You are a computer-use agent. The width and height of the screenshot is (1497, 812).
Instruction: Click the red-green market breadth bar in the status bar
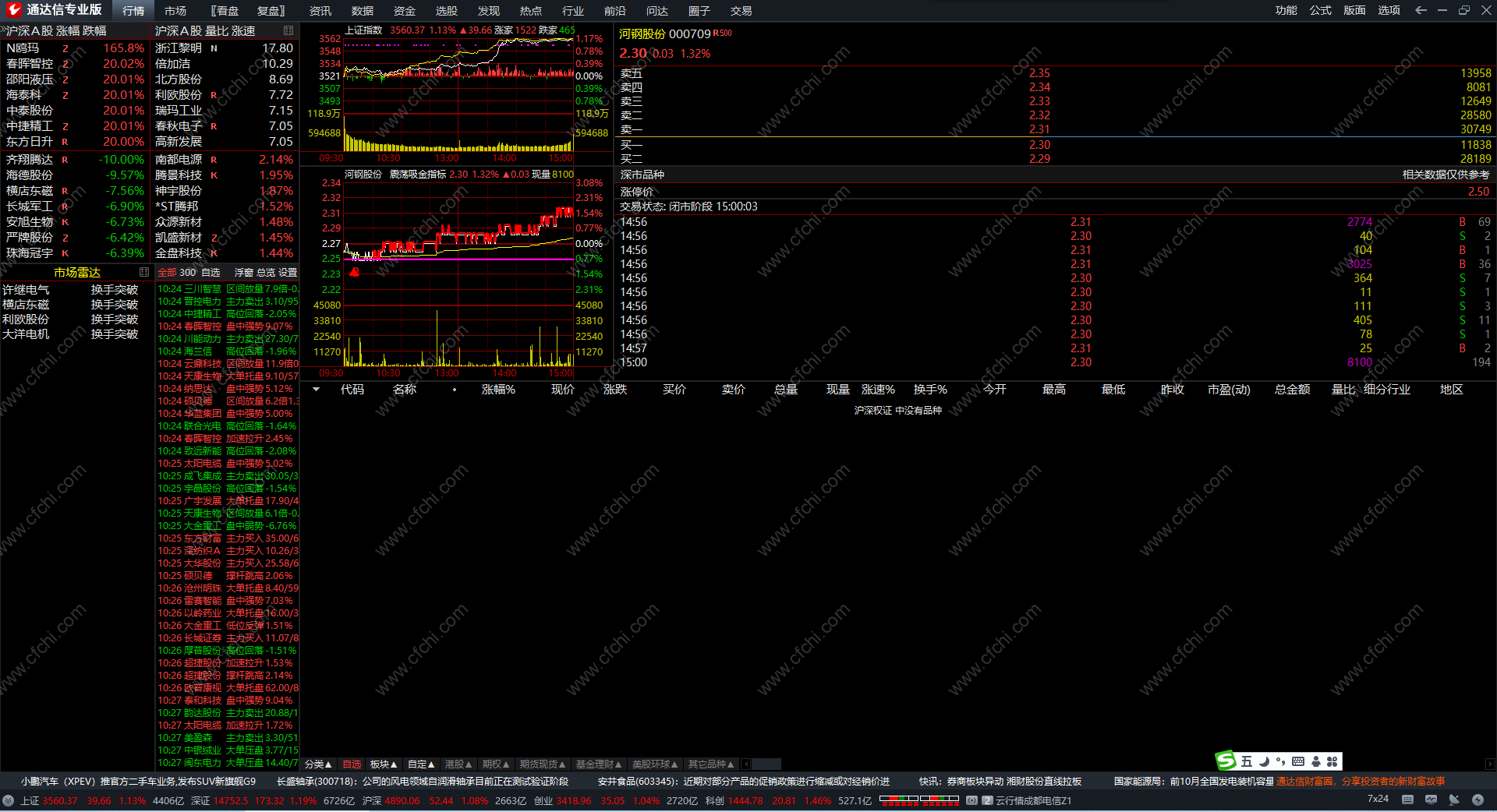[x=919, y=800]
